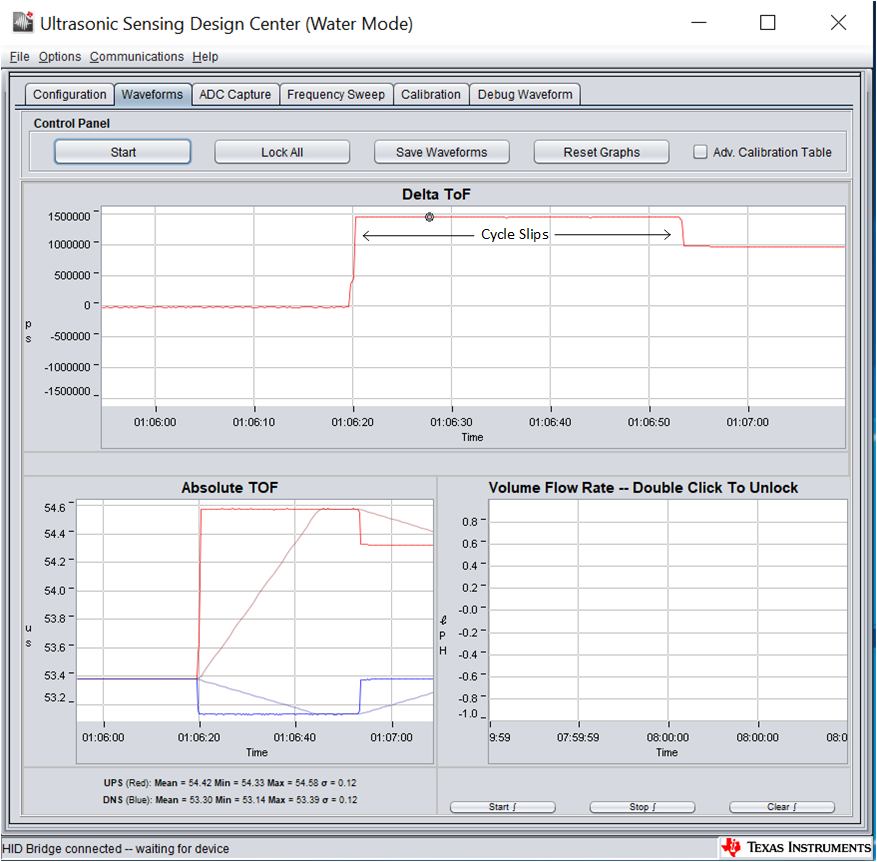Expand the Communications menu
The width and height of the screenshot is (877, 862).
pyautogui.click(x=137, y=57)
